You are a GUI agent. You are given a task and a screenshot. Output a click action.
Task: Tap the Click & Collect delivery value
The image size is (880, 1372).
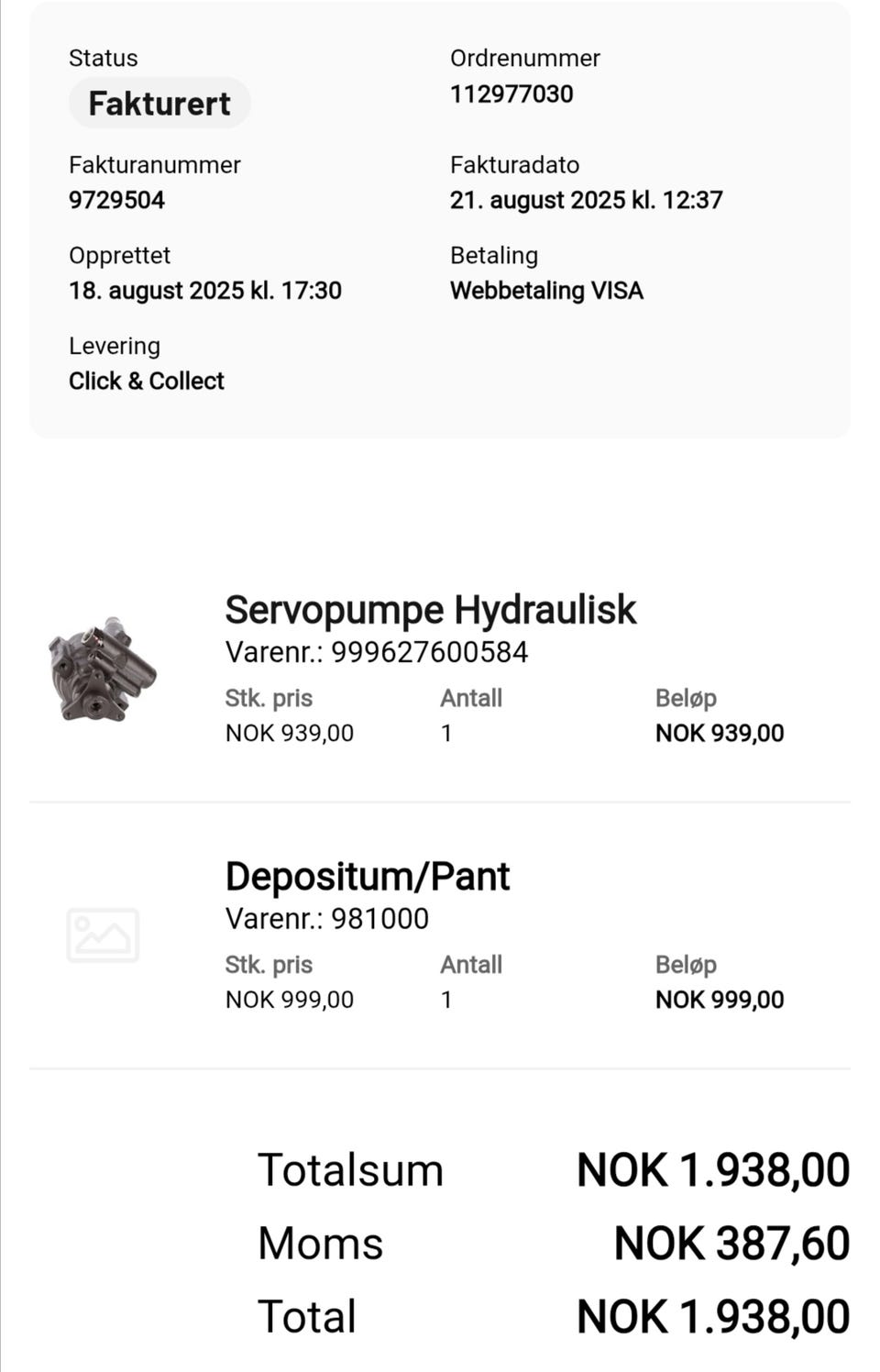click(147, 381)
